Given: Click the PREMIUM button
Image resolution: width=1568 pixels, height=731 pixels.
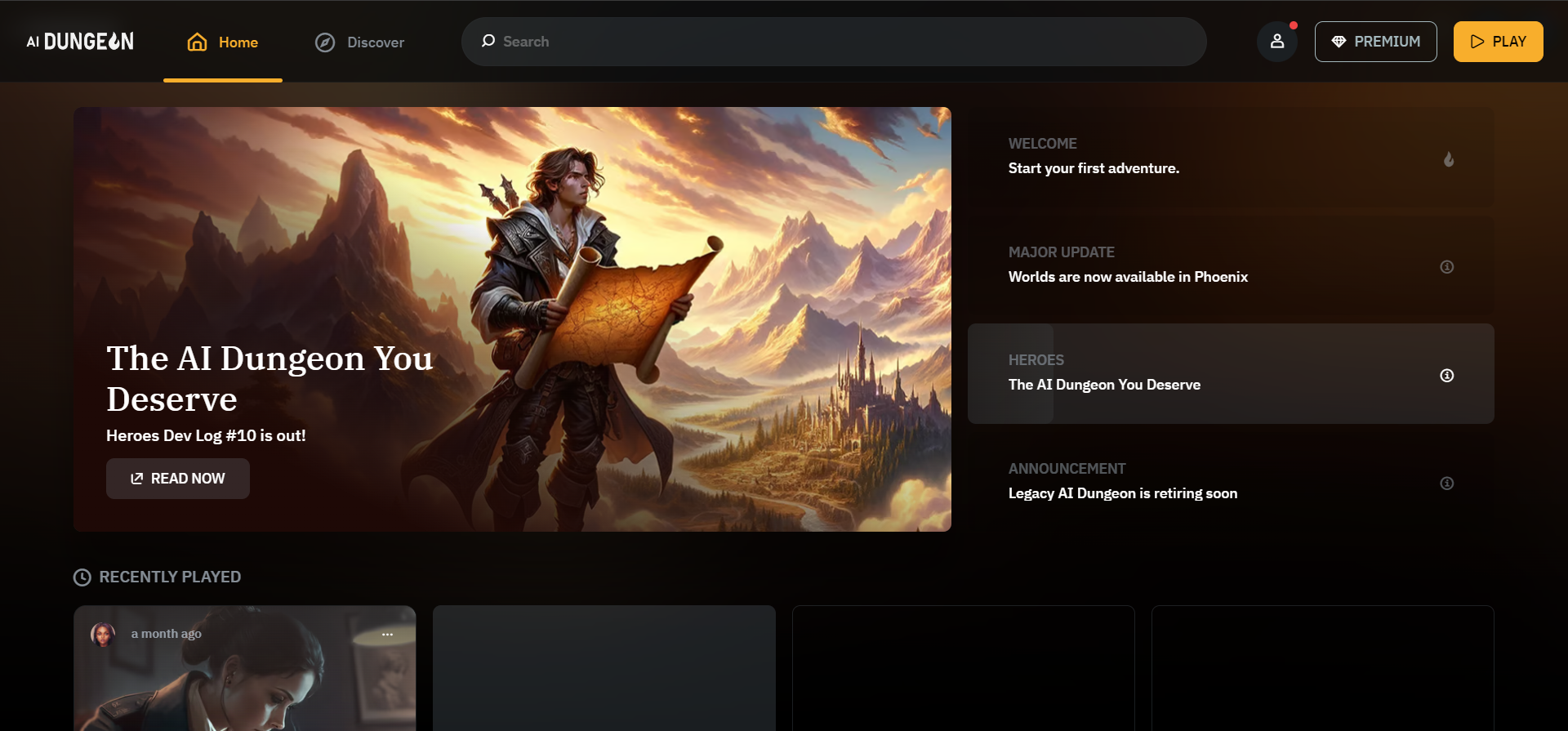Looking at the screenshot, I should 1375,42.
